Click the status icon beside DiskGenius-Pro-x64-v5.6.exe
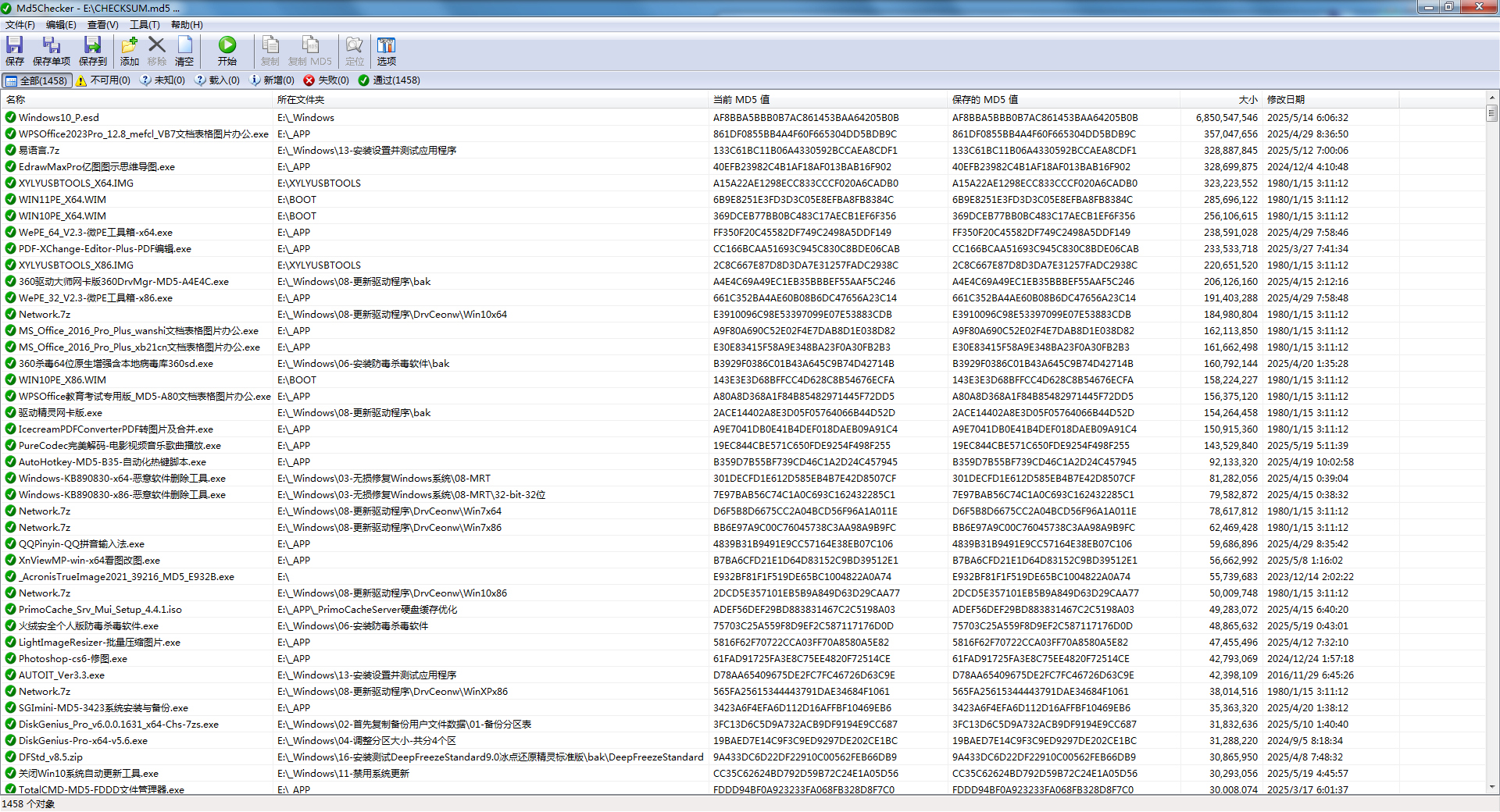The width and height of the screenshot is (1500, 812). click(x=10, y=741)
